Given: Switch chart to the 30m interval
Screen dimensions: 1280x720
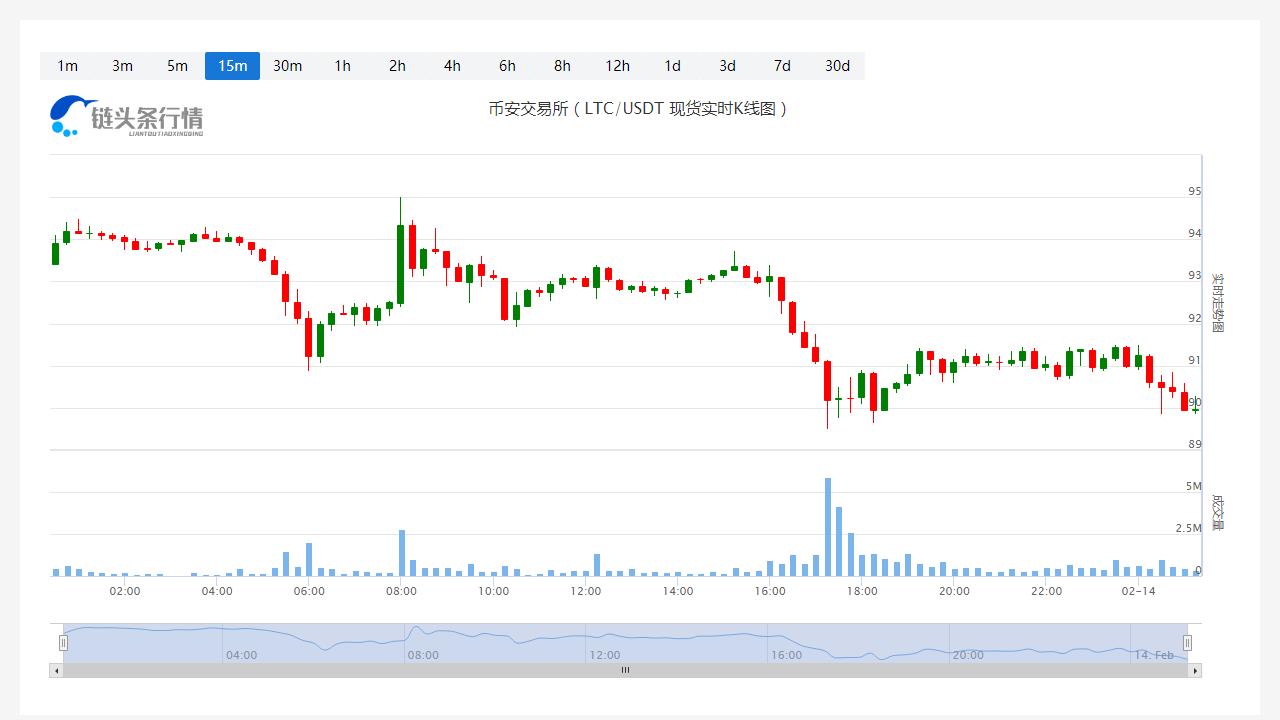Looking at the screenshot, I should pos(287,66).
